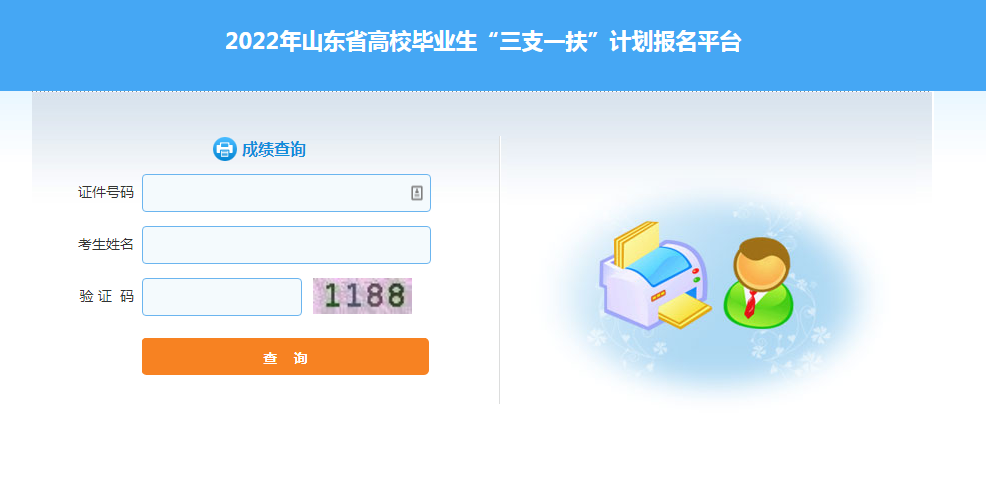
Task: Click the brown-haired head of the user figure
Action: [761, 263]
